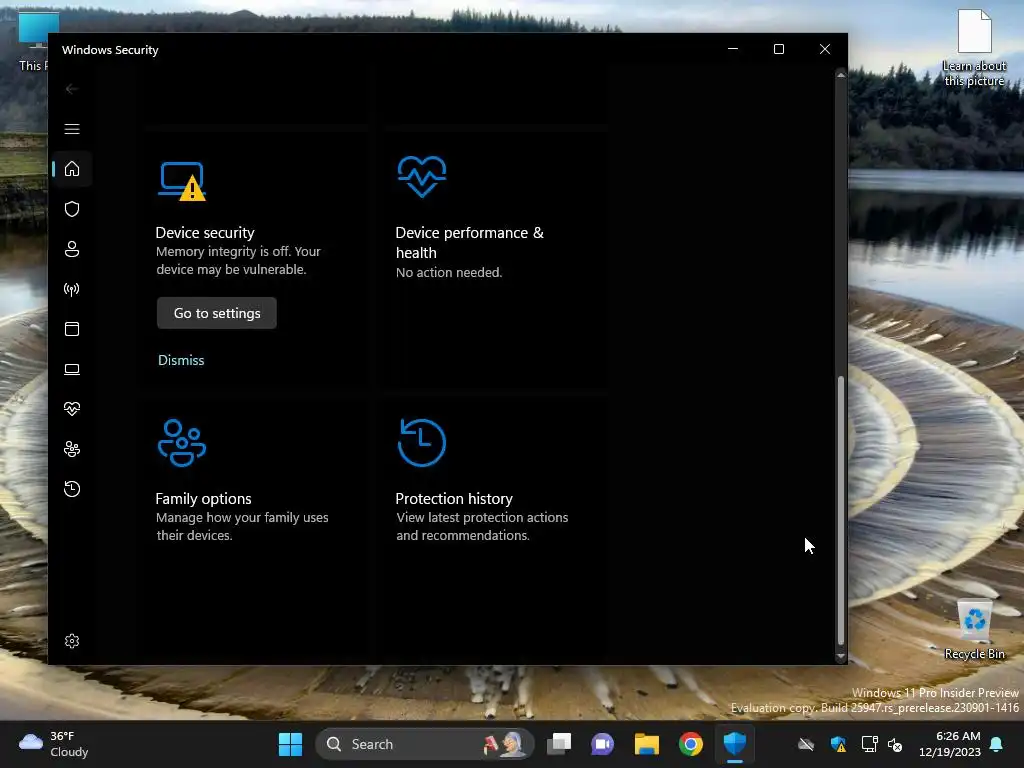
Task: Open Virus & threat protection shield icon
Action: pos(72,209)
